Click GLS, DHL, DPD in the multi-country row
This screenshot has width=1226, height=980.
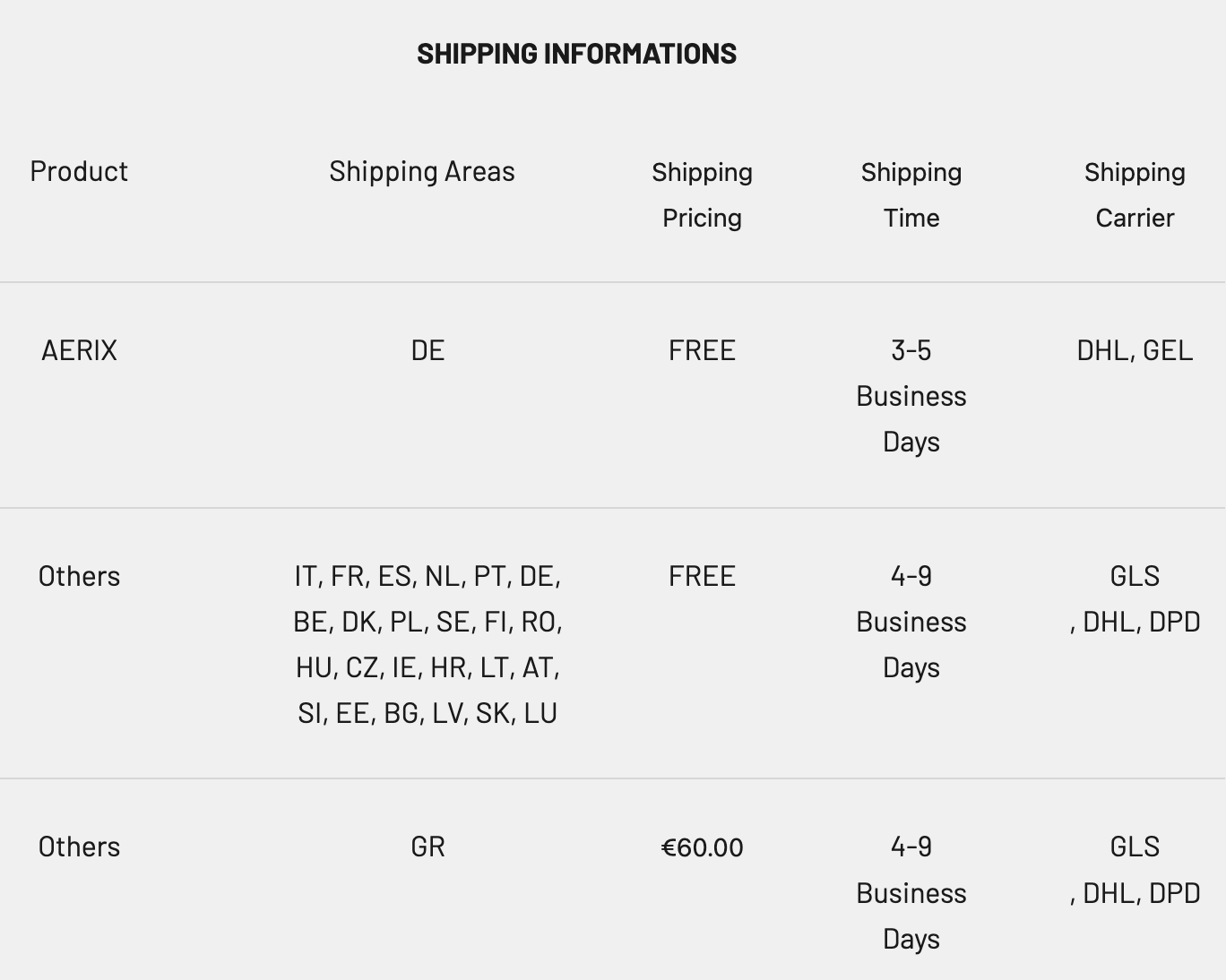pos(1135,599)
